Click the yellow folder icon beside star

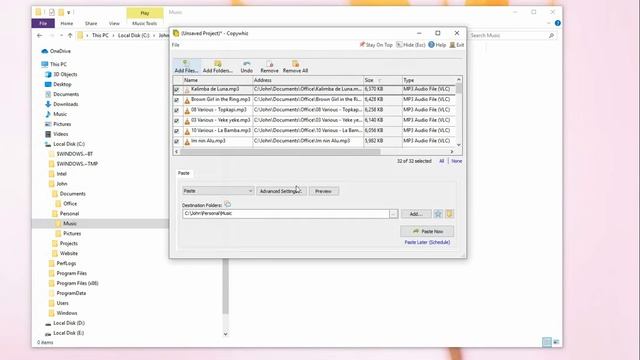tap(449, 214)
